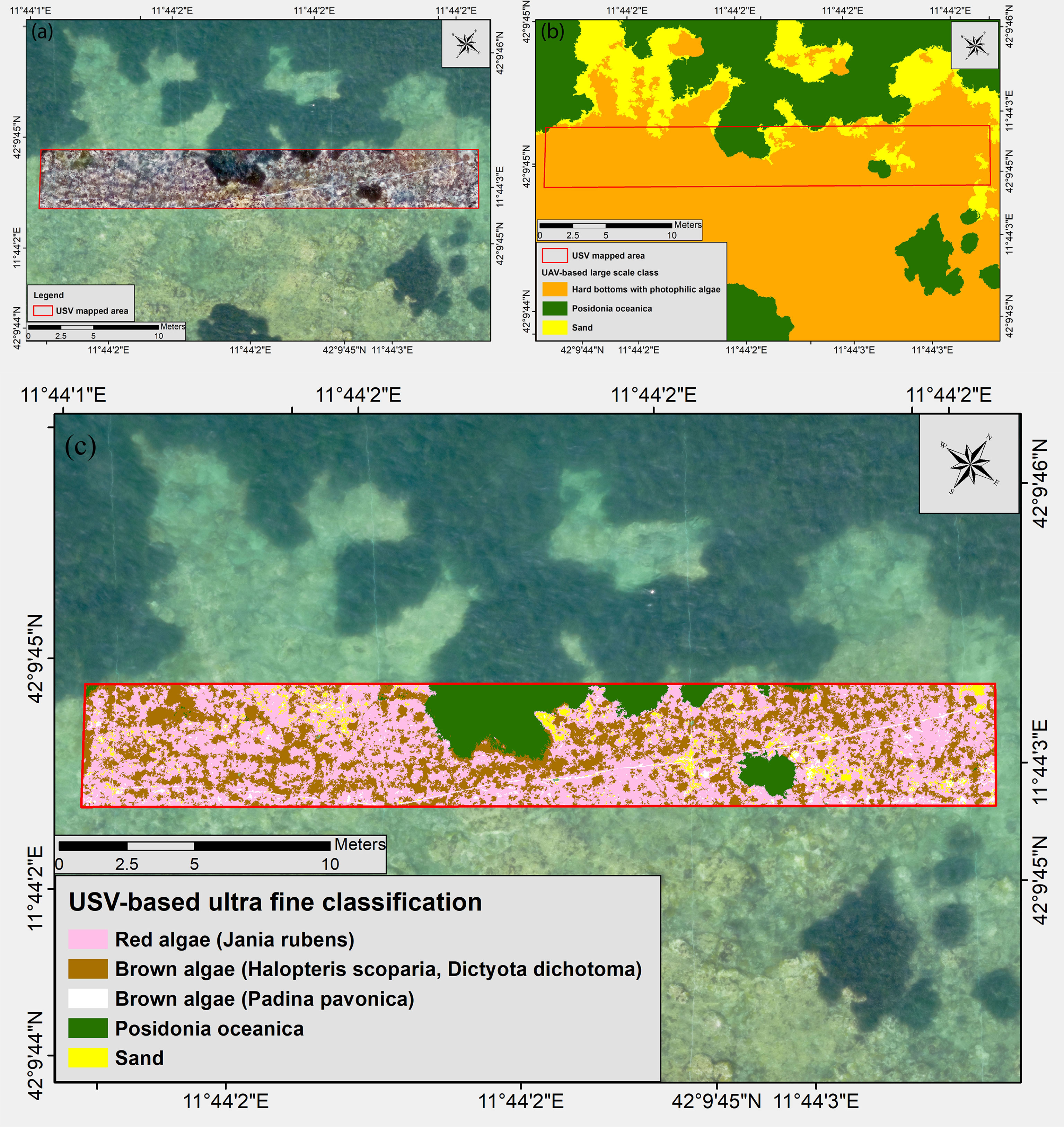Click the 'Legend' heading in panel (a)
Image resolution: width=1064 pixels, height=1127 pixels.
coord(49,295)
